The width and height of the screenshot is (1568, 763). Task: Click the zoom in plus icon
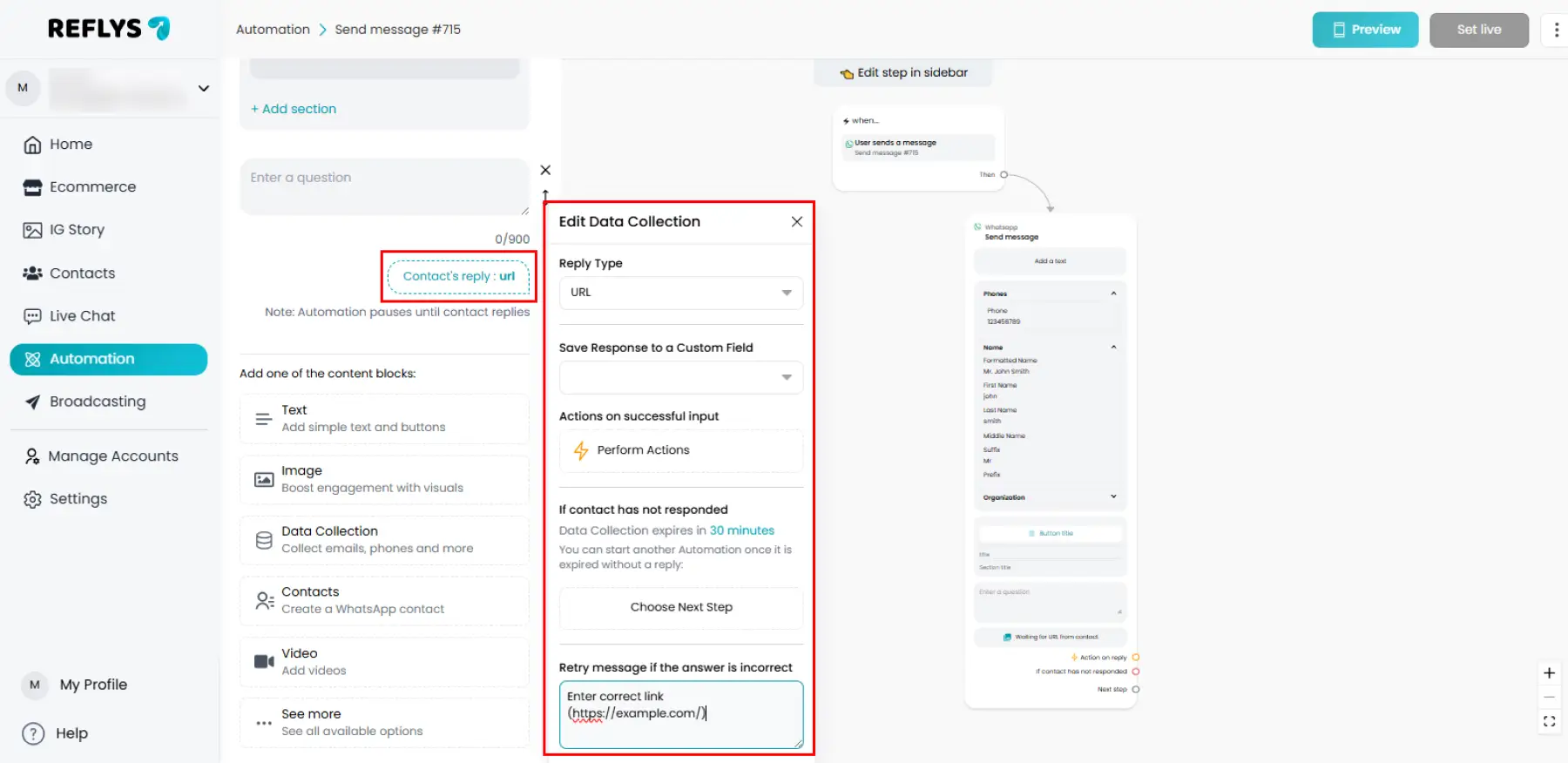click(1549, 673)
